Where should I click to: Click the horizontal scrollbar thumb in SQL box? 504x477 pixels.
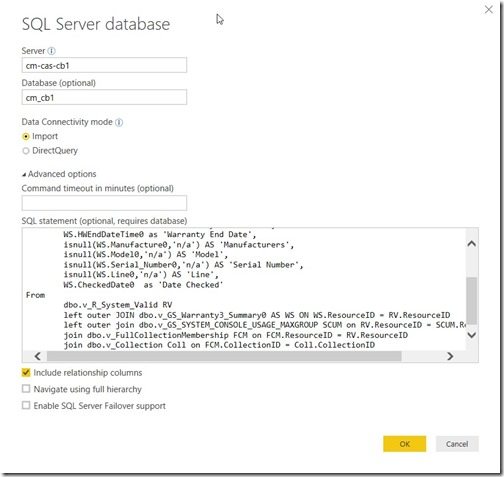click(224, 356)
